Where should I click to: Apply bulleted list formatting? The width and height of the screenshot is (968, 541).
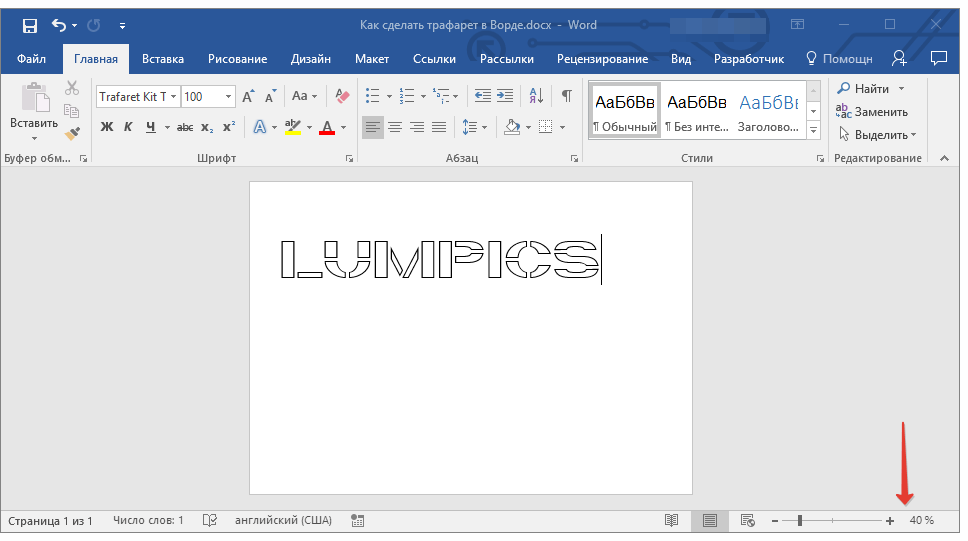click(373, 96)
